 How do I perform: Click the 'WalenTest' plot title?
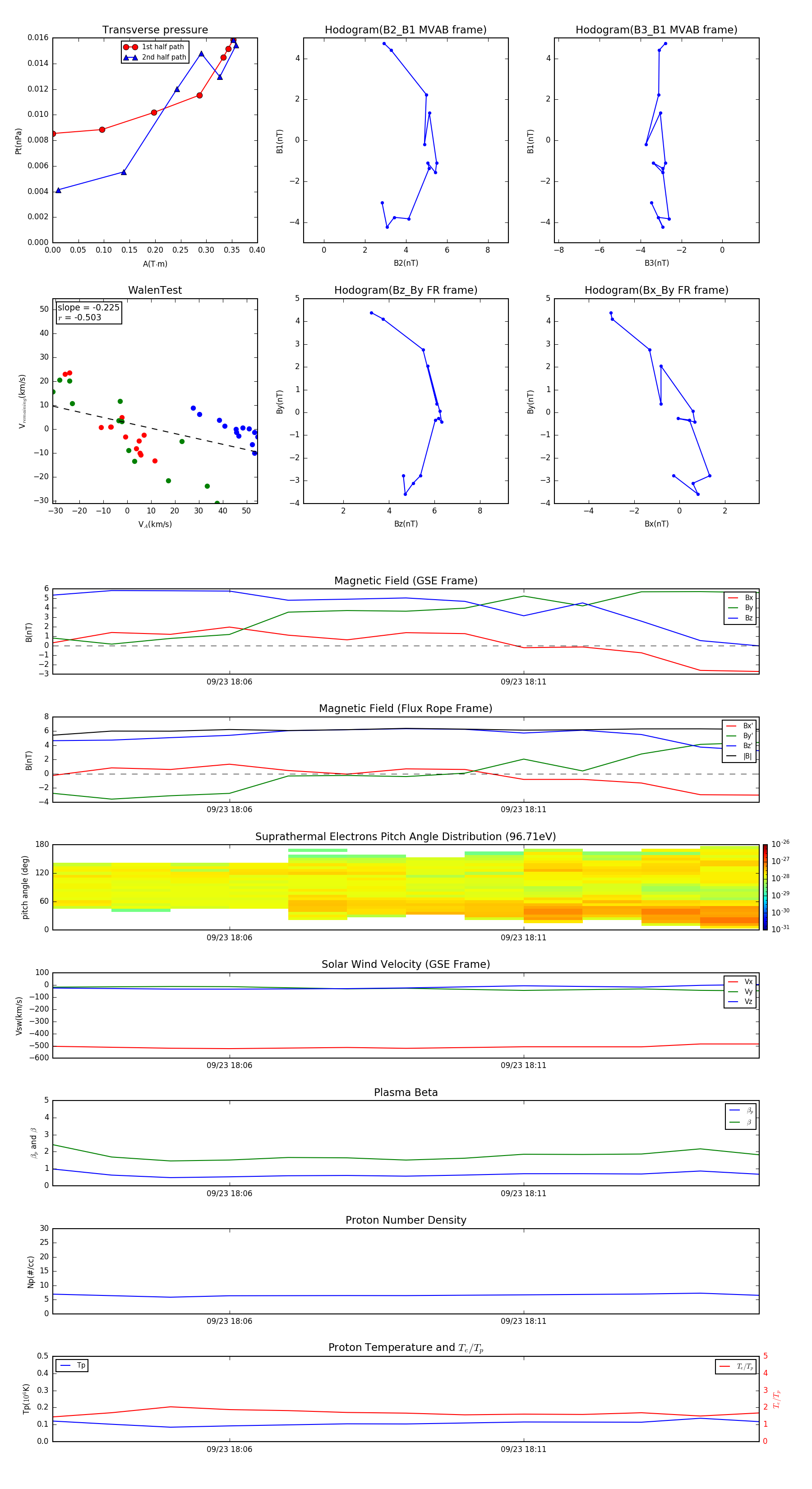(x=155, y=290)
